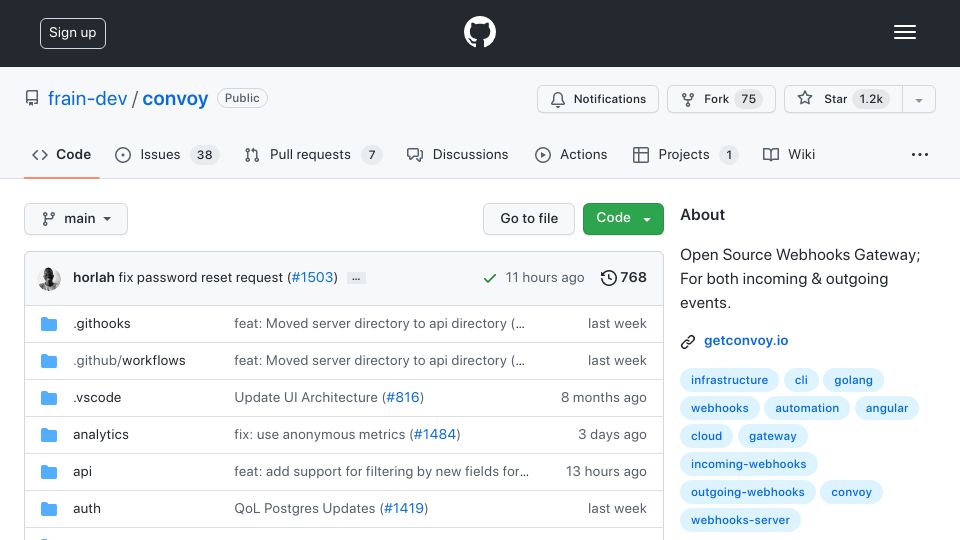Click the auth folder icon

tap(49, 509)
